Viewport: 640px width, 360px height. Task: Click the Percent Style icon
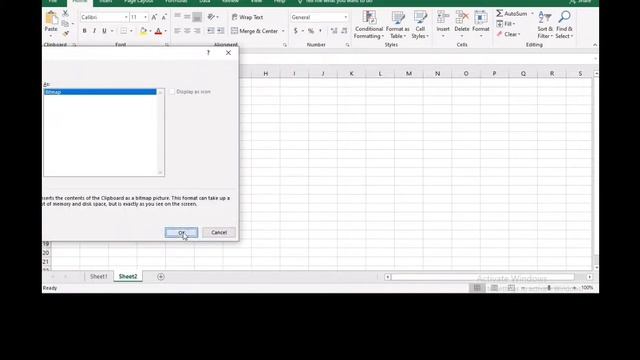pyautogui.click(x=311, y=31)
